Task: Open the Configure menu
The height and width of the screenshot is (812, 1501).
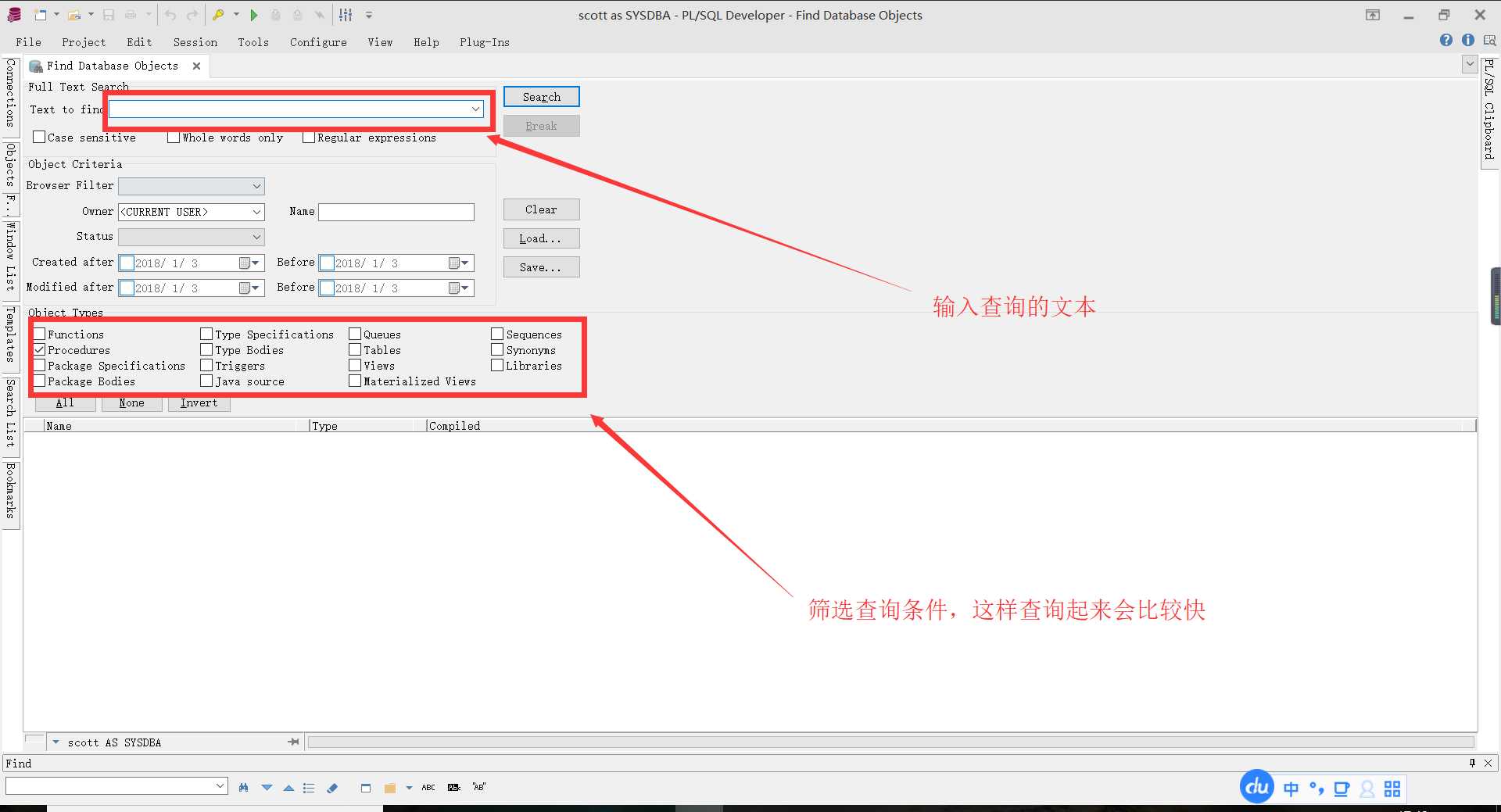Action: [318, 42]
